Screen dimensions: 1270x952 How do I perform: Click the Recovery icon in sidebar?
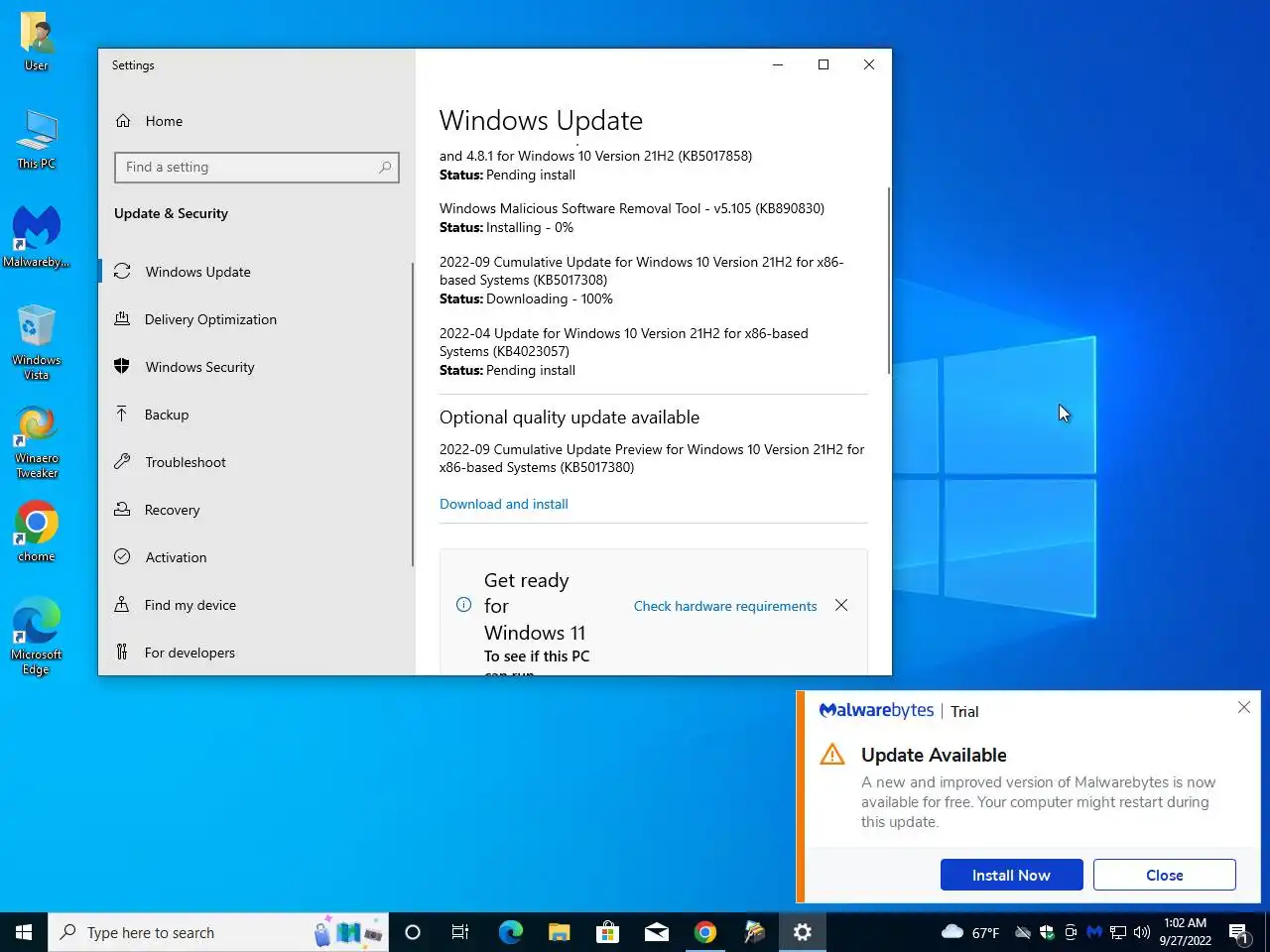(x=122, y=509)
